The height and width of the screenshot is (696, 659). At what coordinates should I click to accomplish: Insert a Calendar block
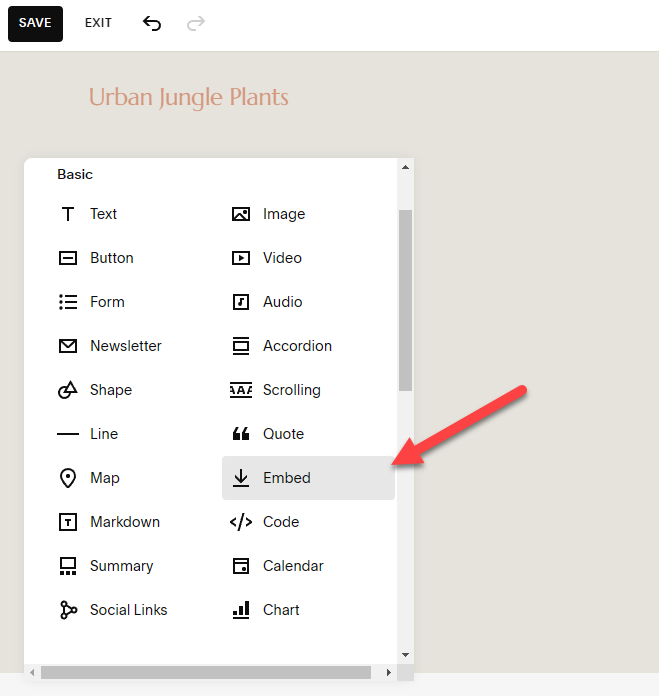tap(293, 566)
